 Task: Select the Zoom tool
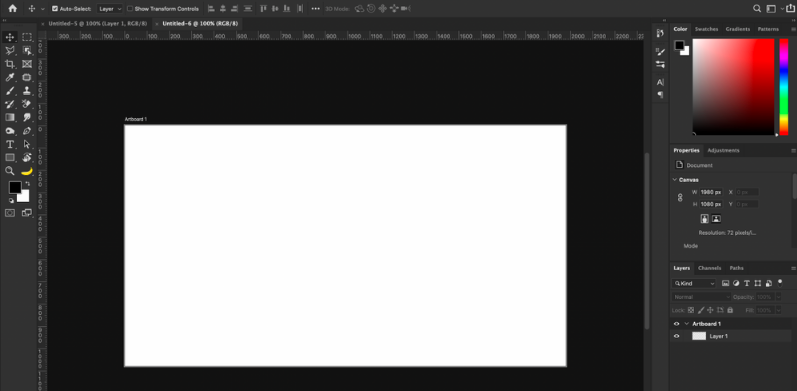(x=10, y=171)
